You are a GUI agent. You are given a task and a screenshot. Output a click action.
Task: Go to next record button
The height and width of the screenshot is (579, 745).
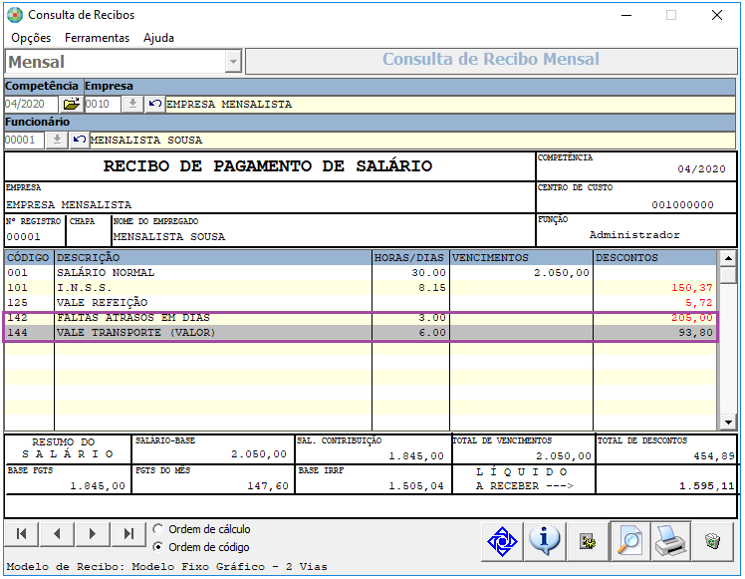[93, 534]
